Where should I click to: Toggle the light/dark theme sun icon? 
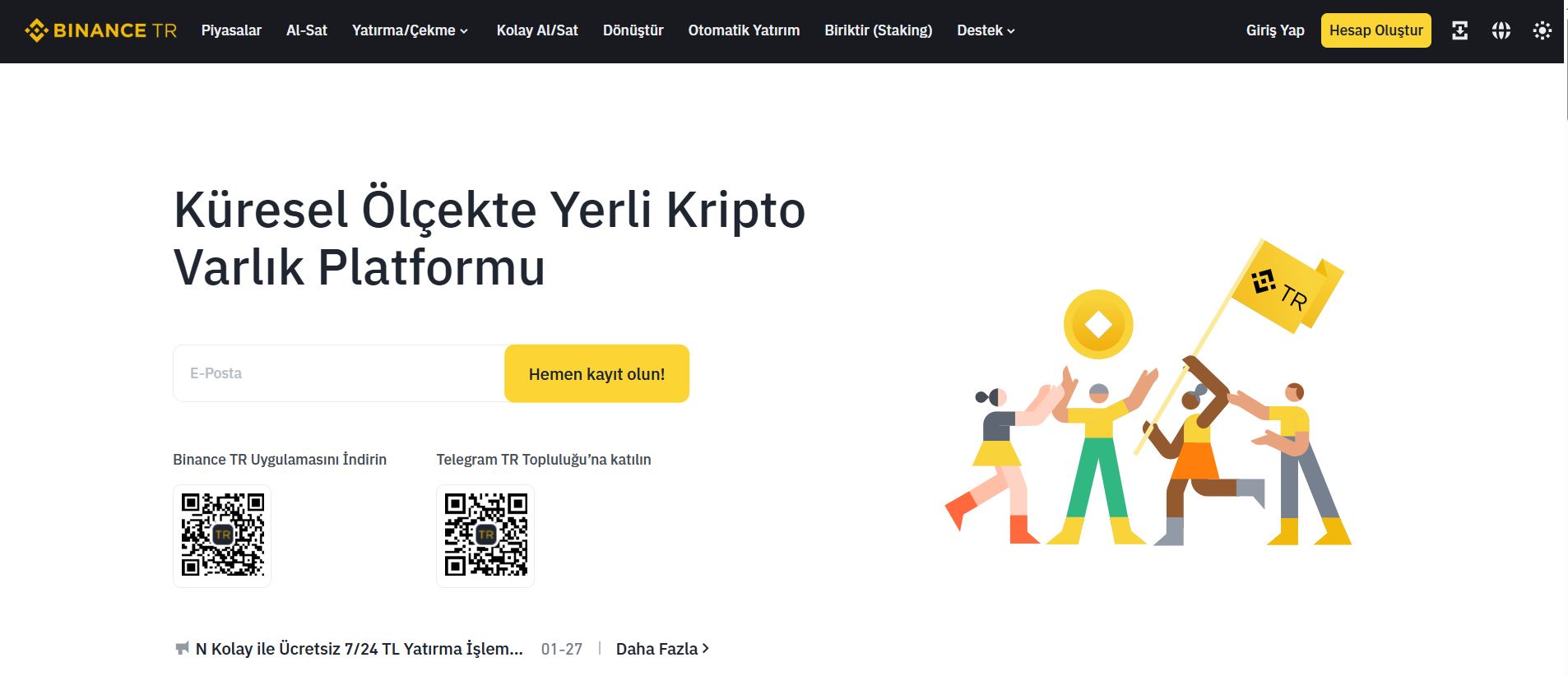tap(1542, 30)
